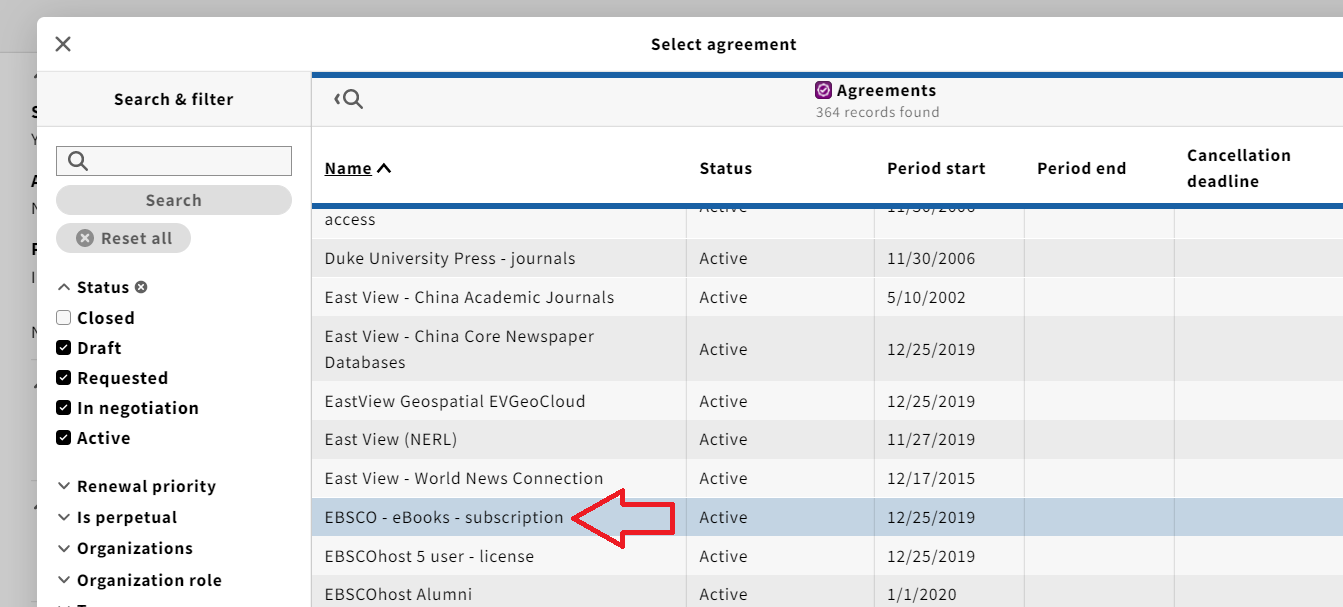The height and width of the screenshot is (607, 1343).
Task: Sort by Cancellation deadline column header
Action: click(1239, 168)
